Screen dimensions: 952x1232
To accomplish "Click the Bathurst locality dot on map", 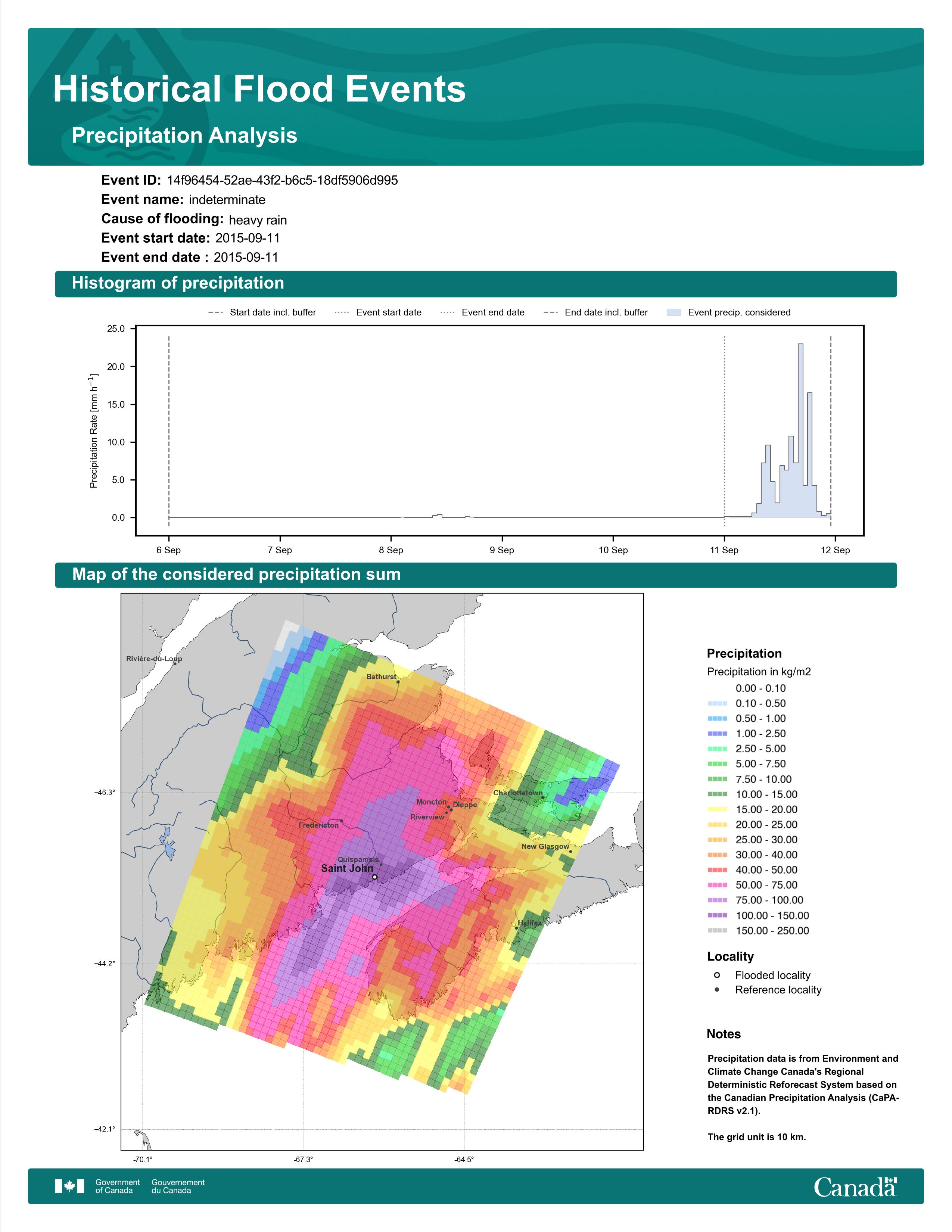I will point(398,681).
